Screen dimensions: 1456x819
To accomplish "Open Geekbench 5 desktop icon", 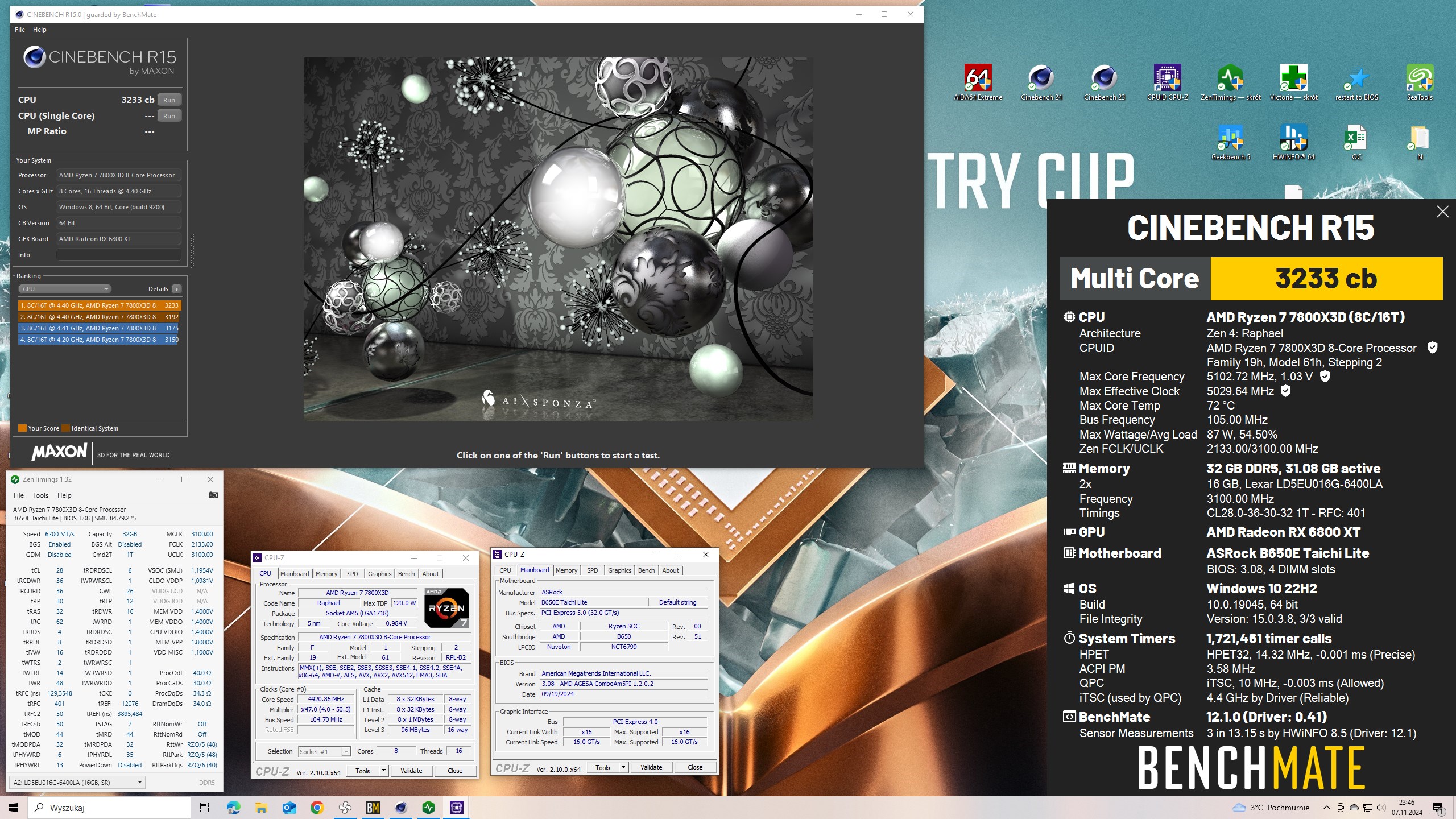I will tap(1230, 142).
